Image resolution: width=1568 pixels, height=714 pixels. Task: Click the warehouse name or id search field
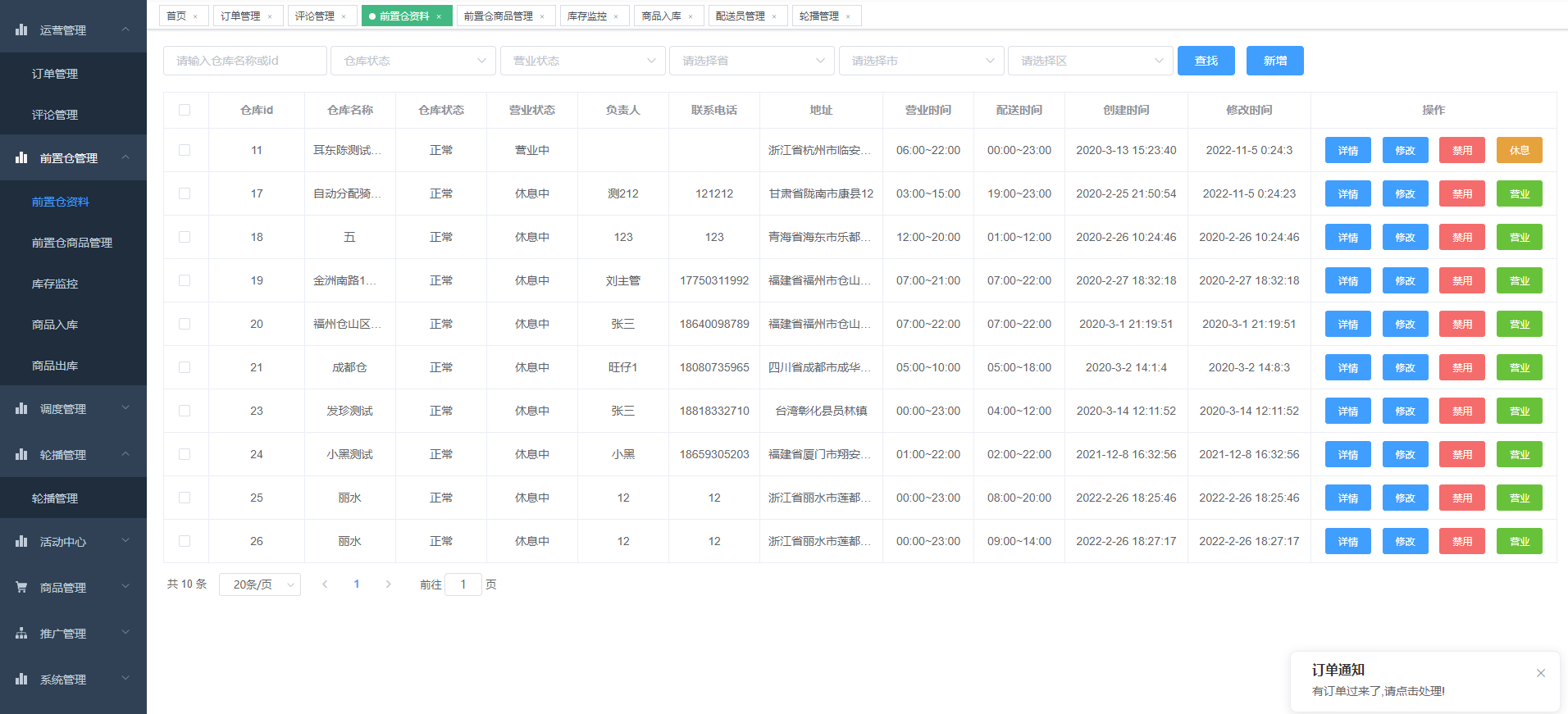(x=245, y=61)
